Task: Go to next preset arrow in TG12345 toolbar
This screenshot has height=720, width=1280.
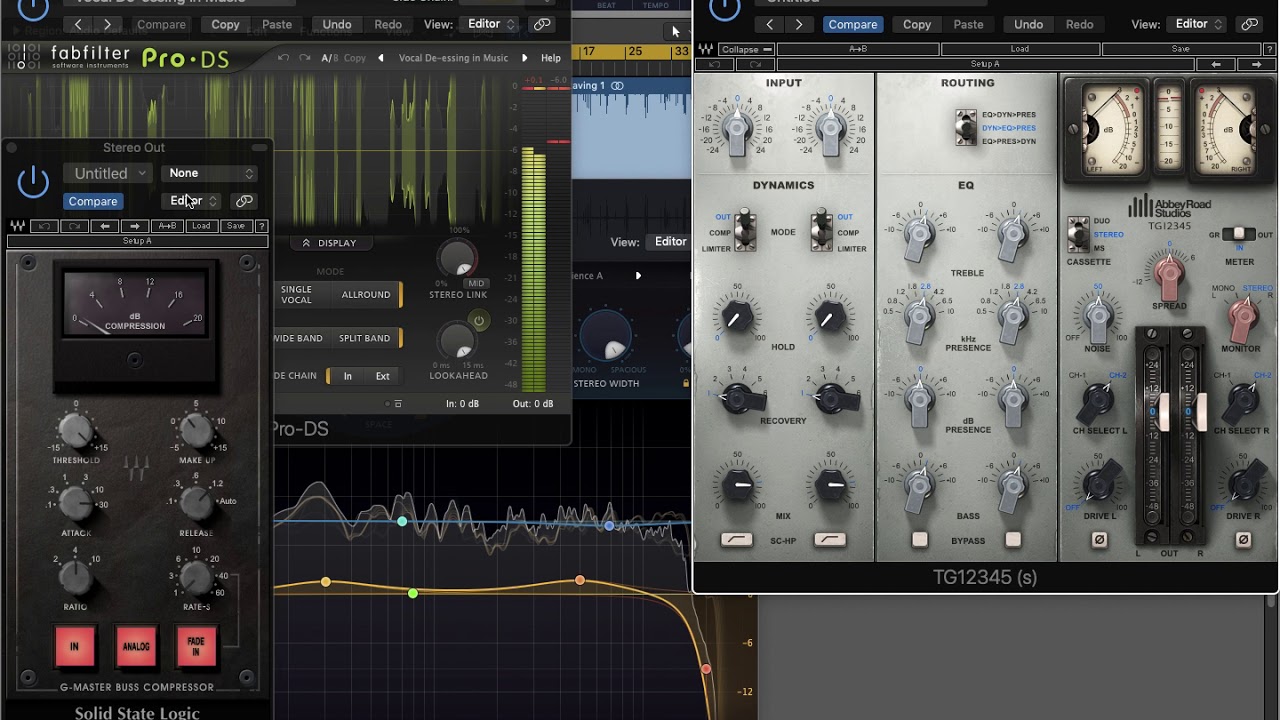Action: click(1256, 64)
